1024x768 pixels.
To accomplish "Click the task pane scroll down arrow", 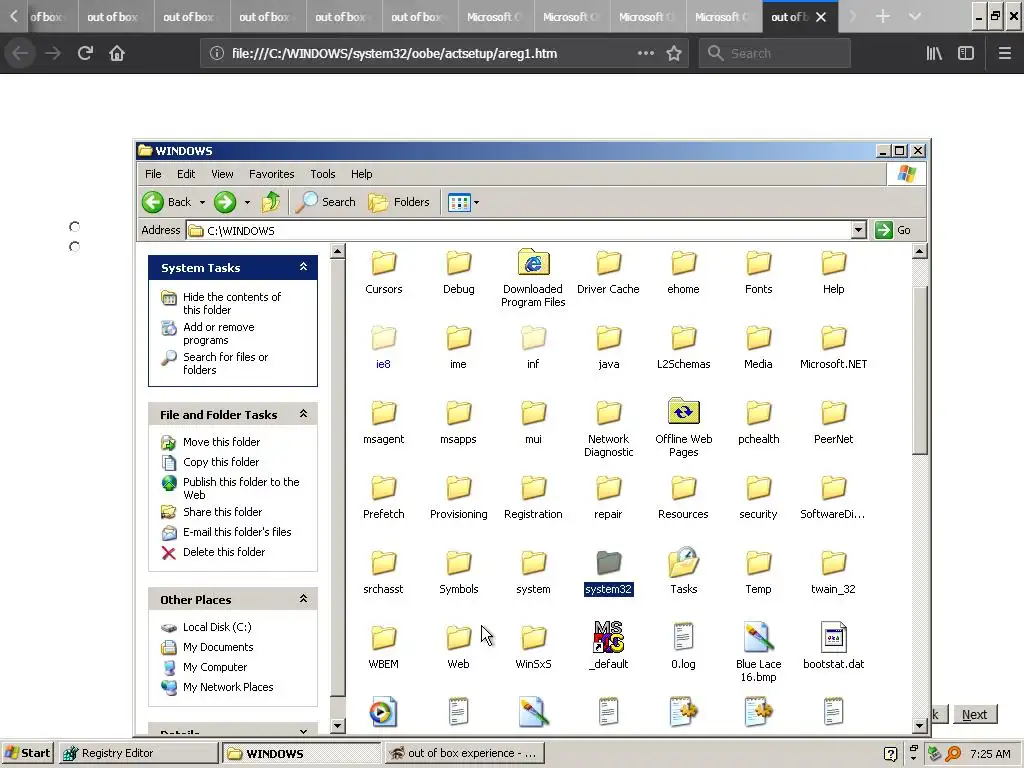I will pos(338,725).
